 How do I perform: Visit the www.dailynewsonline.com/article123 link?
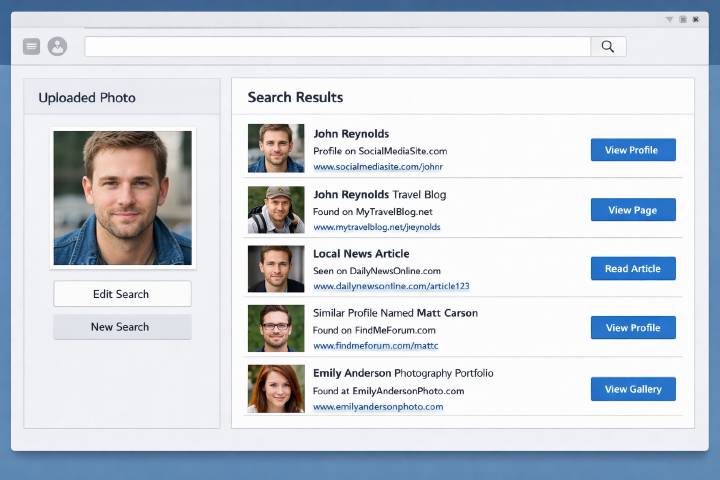[x=391, y=286]
